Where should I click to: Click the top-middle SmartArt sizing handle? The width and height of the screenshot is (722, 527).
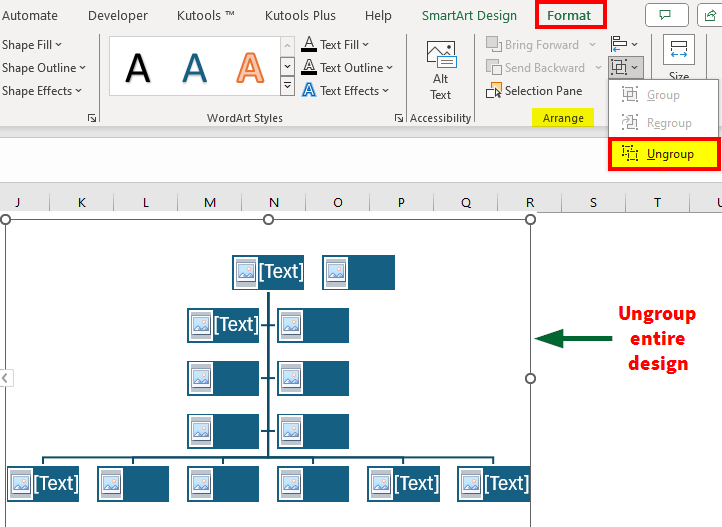click(268, 220)
